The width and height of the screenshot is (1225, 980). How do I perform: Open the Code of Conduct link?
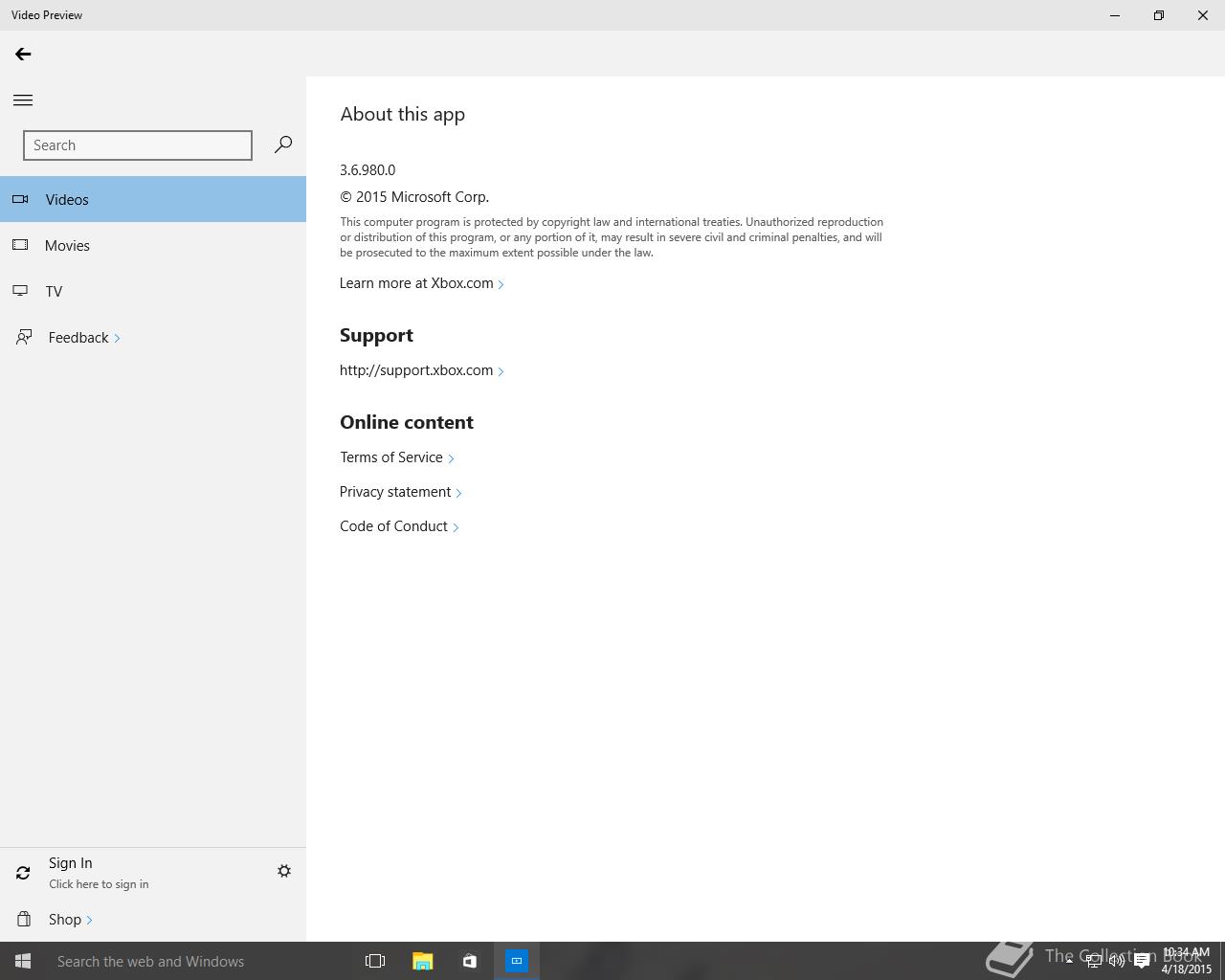point(399,526)
